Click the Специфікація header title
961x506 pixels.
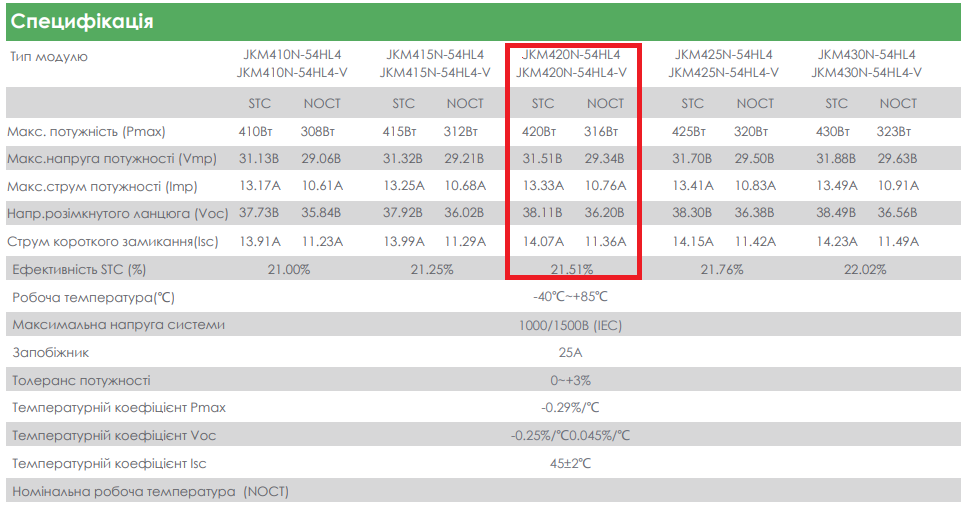click(x=82, y=21)
